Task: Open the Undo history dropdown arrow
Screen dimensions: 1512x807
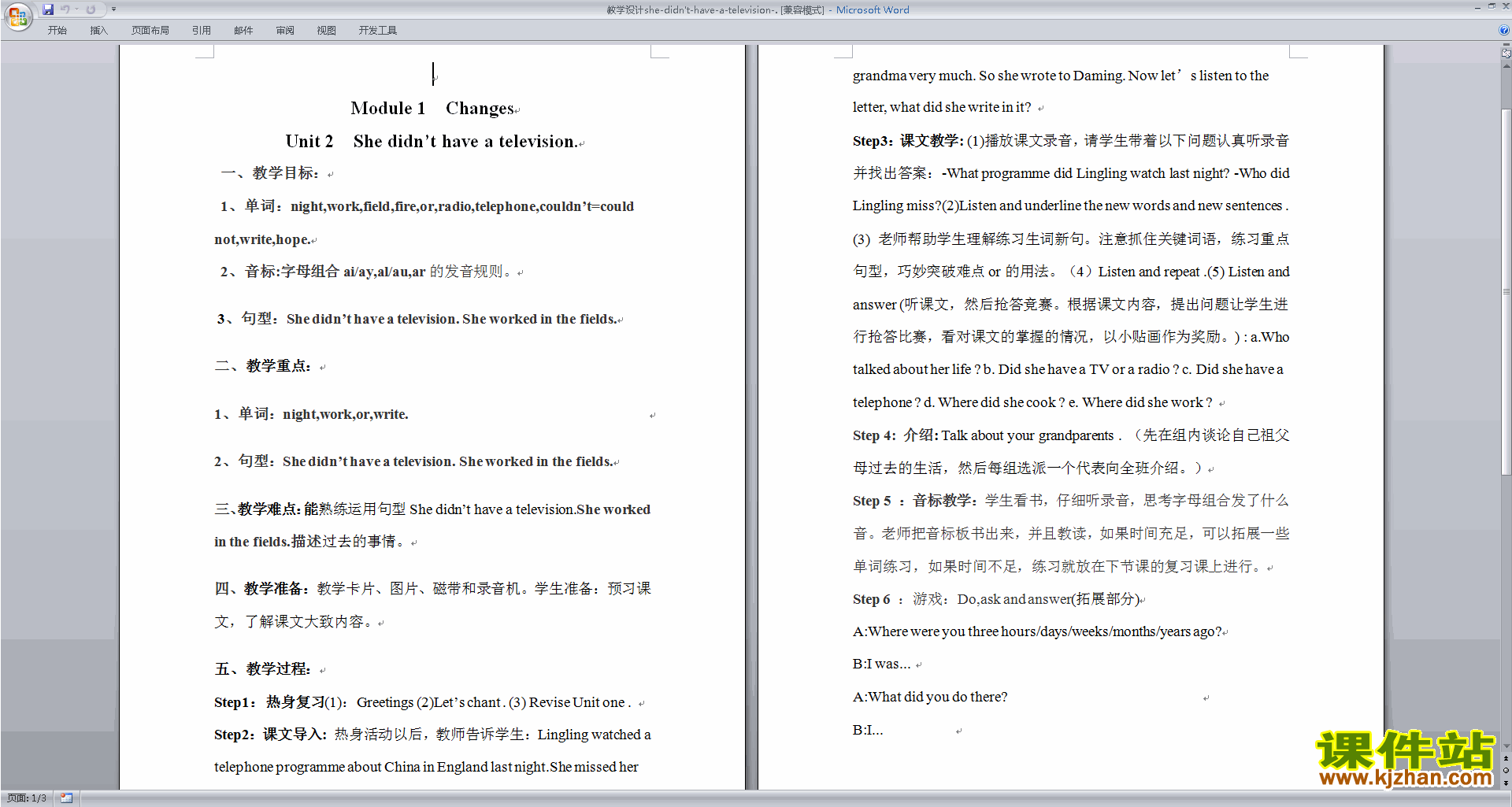Action: 76,9
